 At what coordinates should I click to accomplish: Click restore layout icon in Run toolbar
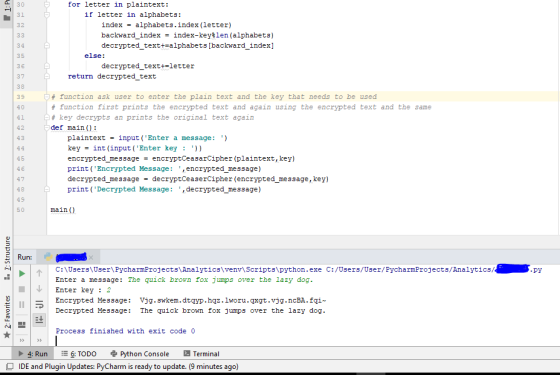[22, 325]
